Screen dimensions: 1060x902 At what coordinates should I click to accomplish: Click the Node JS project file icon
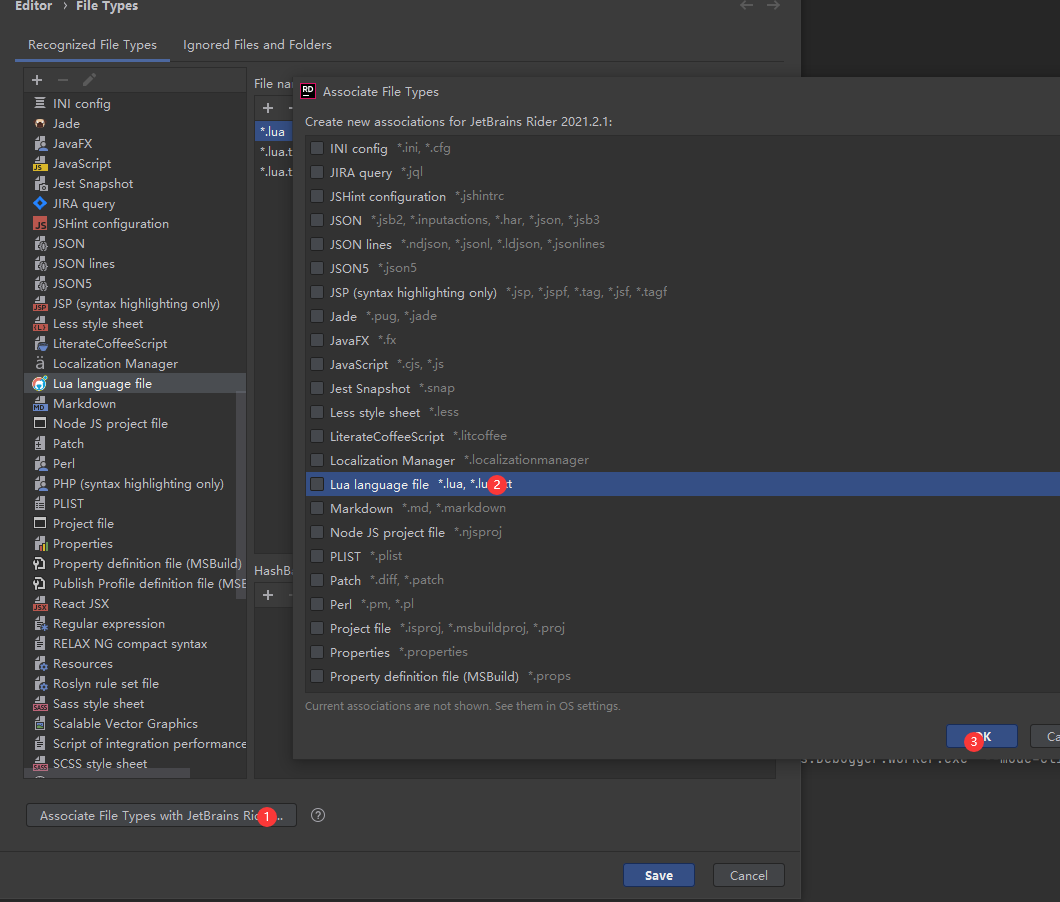tap(40, 423)
